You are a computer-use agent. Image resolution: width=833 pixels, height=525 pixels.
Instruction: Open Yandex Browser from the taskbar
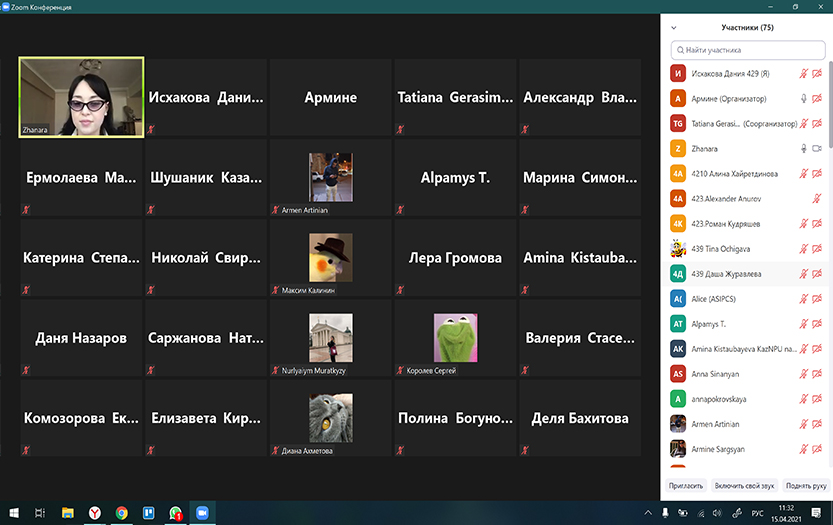95,512
